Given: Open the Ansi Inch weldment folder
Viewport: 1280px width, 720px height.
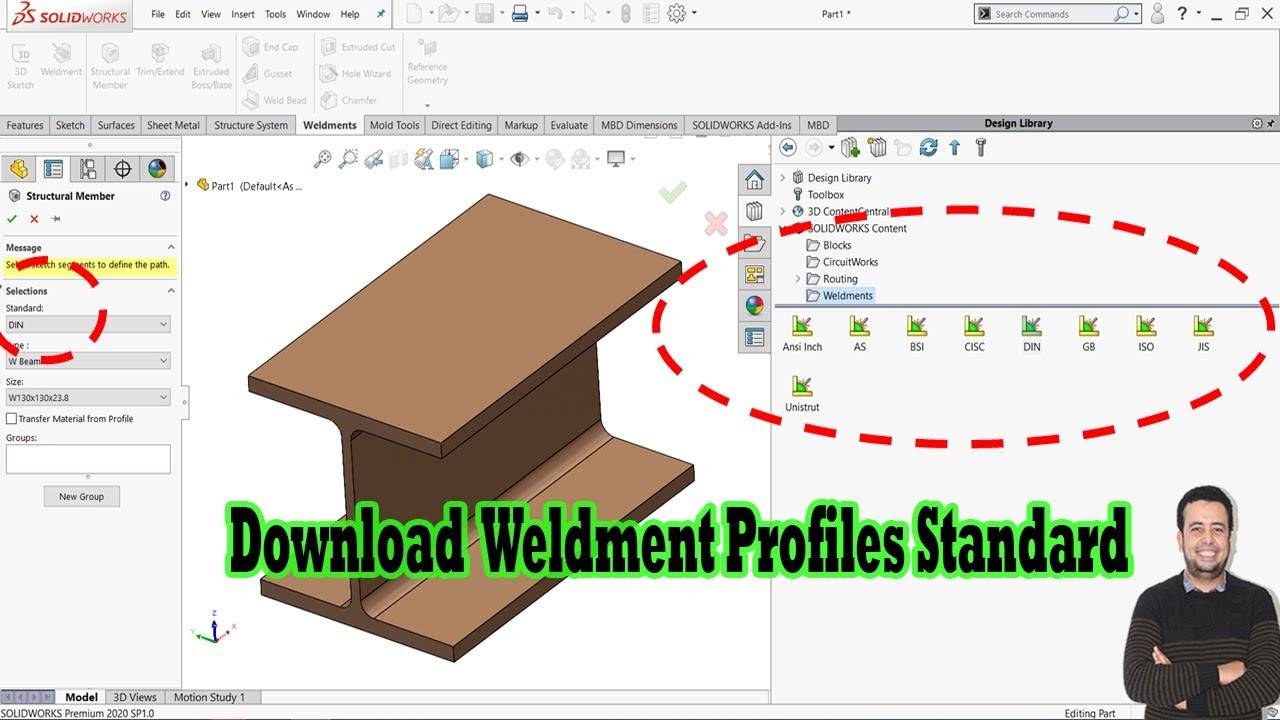Looking at the screenshot, I should [x=802, y=334].
